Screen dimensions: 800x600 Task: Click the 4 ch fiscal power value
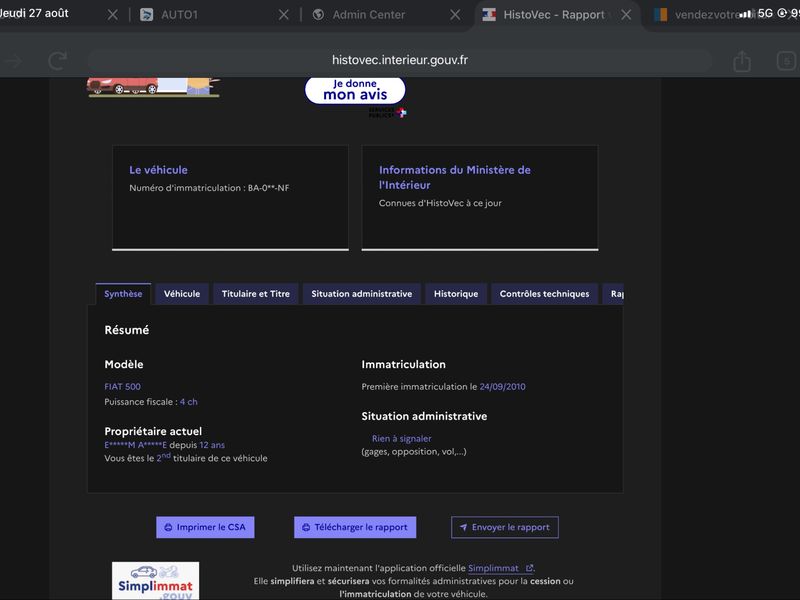(189, 402)
